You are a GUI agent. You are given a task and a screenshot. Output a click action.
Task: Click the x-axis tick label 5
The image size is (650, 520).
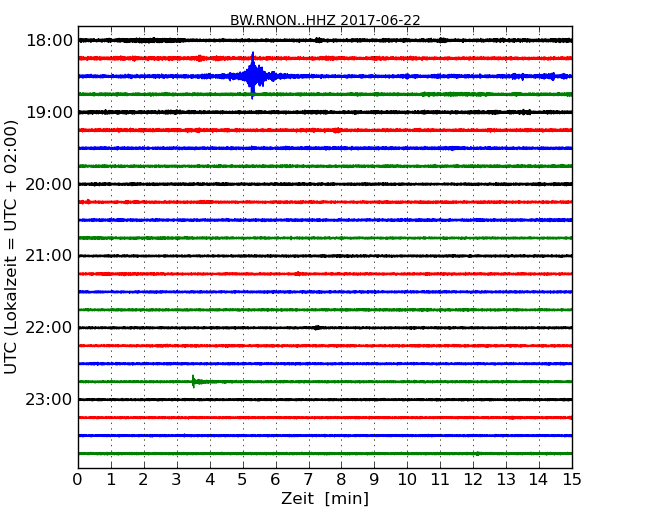pyautogui.click(x=243, y=480)
